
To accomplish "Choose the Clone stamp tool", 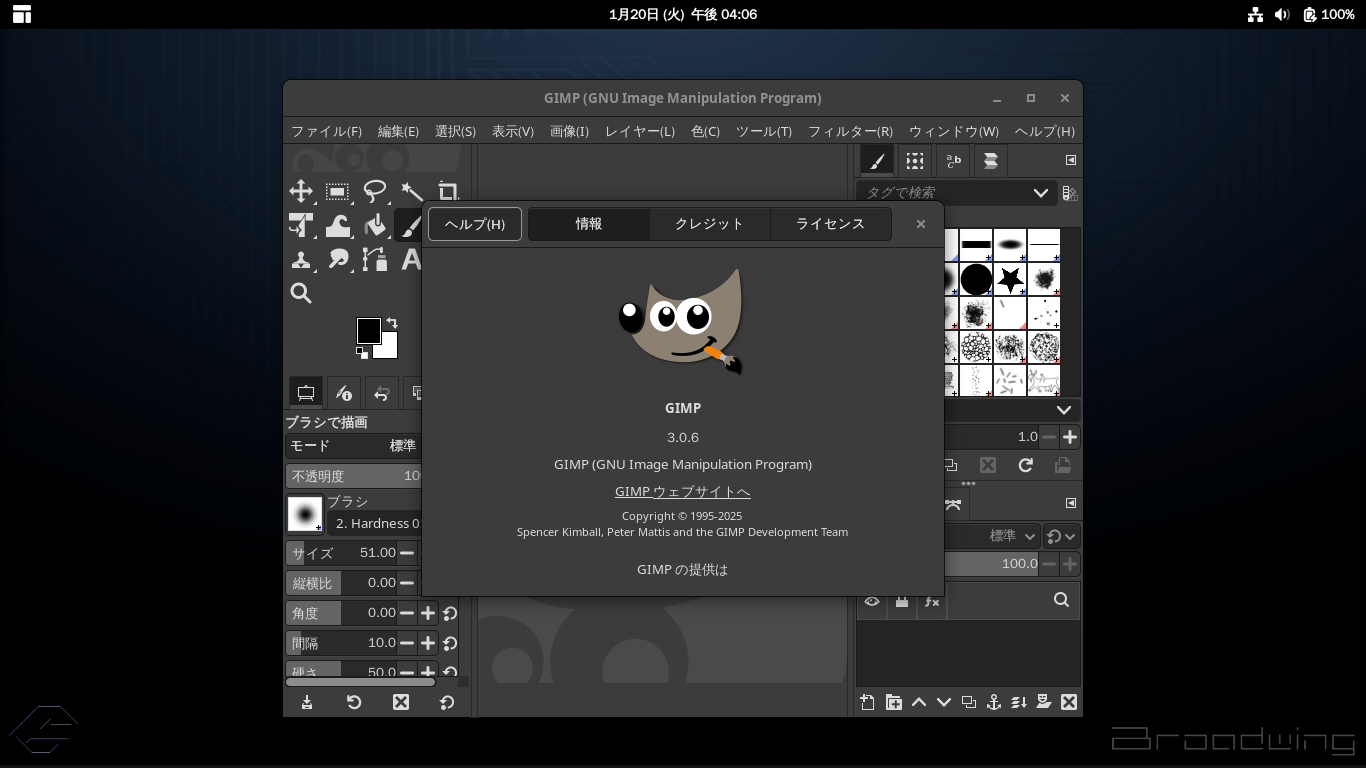I will 301,260.
